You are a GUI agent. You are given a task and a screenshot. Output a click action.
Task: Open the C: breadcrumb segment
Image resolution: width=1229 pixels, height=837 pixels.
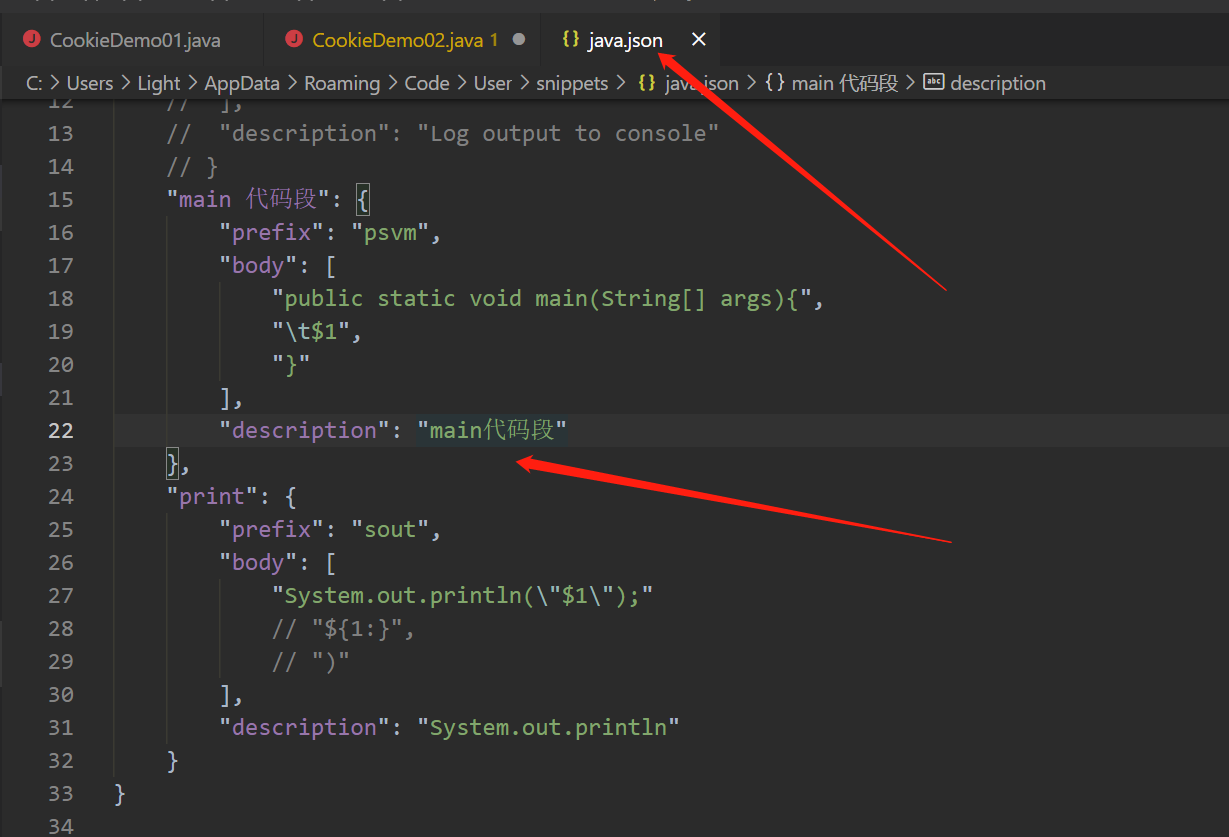click(34, 83)
